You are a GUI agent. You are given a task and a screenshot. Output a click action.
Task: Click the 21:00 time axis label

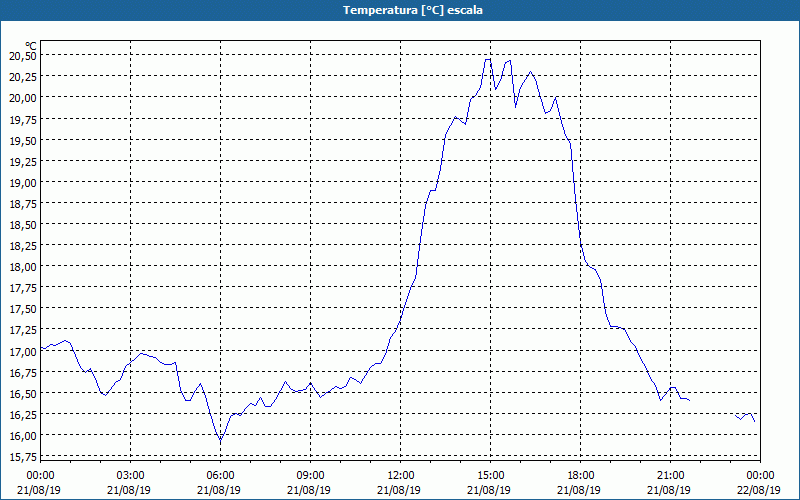pos(670,476)
